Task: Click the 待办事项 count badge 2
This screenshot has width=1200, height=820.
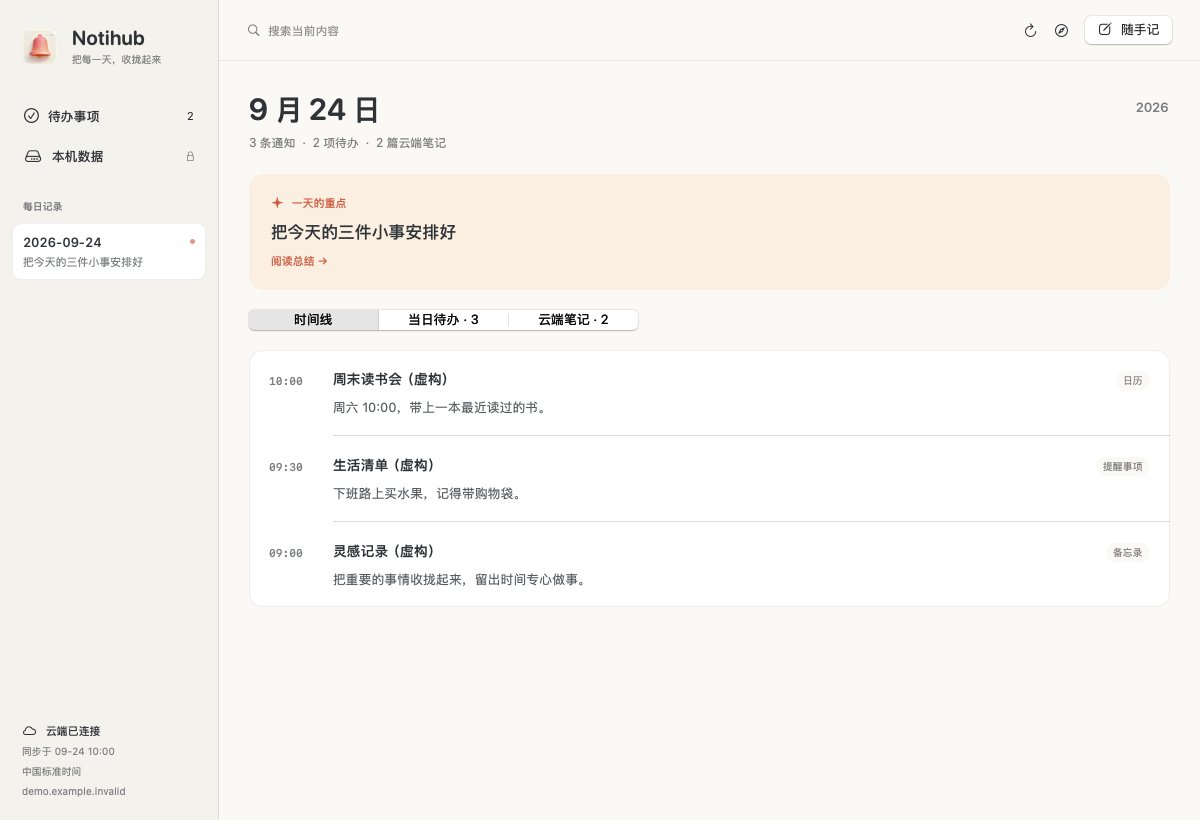Action: [190, 117]
